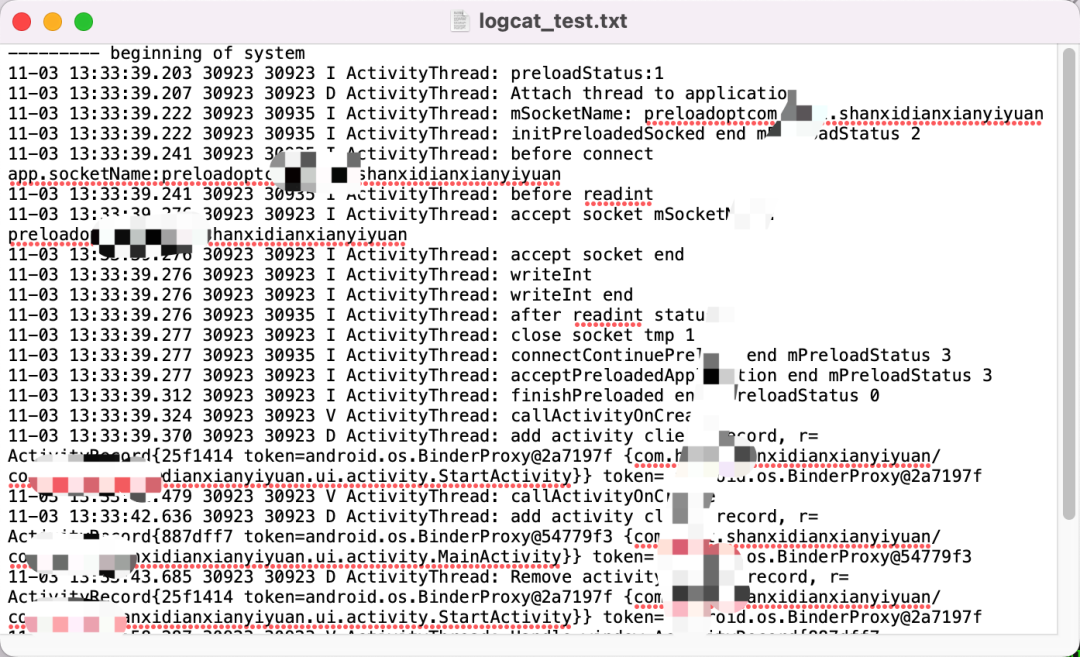Click the 'writeInt end' log message
Image resolution: width=1080 pixels, height=657 pixels.
pos(571,295)
